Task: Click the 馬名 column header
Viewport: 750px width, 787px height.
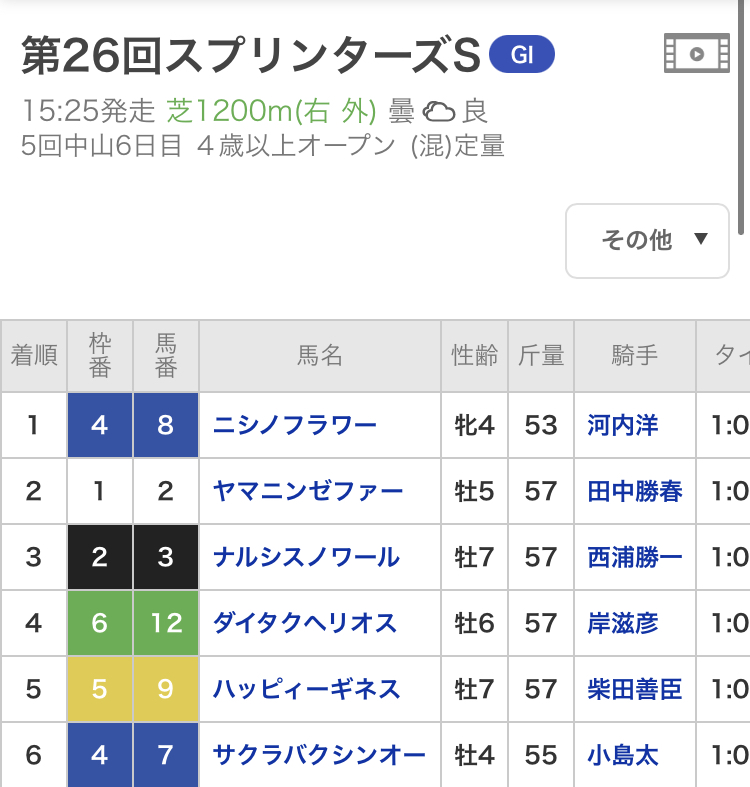Action: point(320,356)
